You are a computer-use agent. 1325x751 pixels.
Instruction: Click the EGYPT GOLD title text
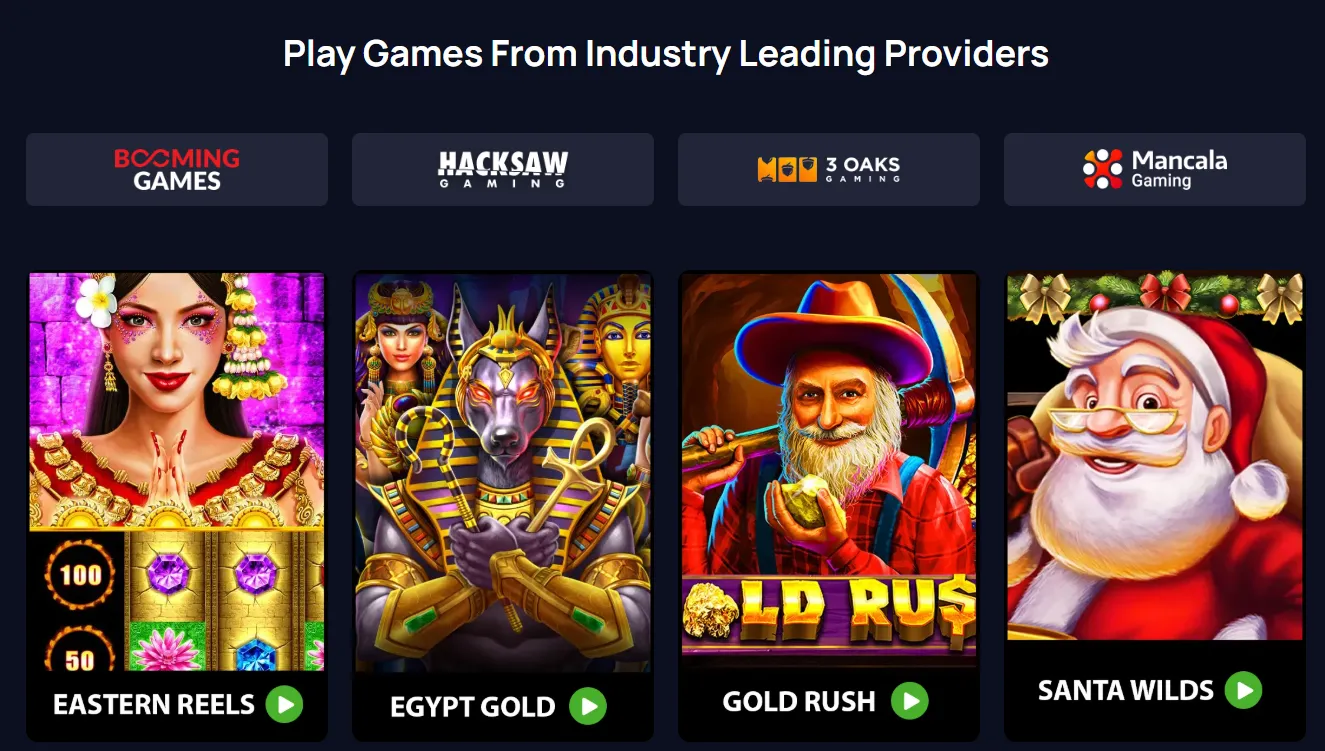click(x=473, y=707)
